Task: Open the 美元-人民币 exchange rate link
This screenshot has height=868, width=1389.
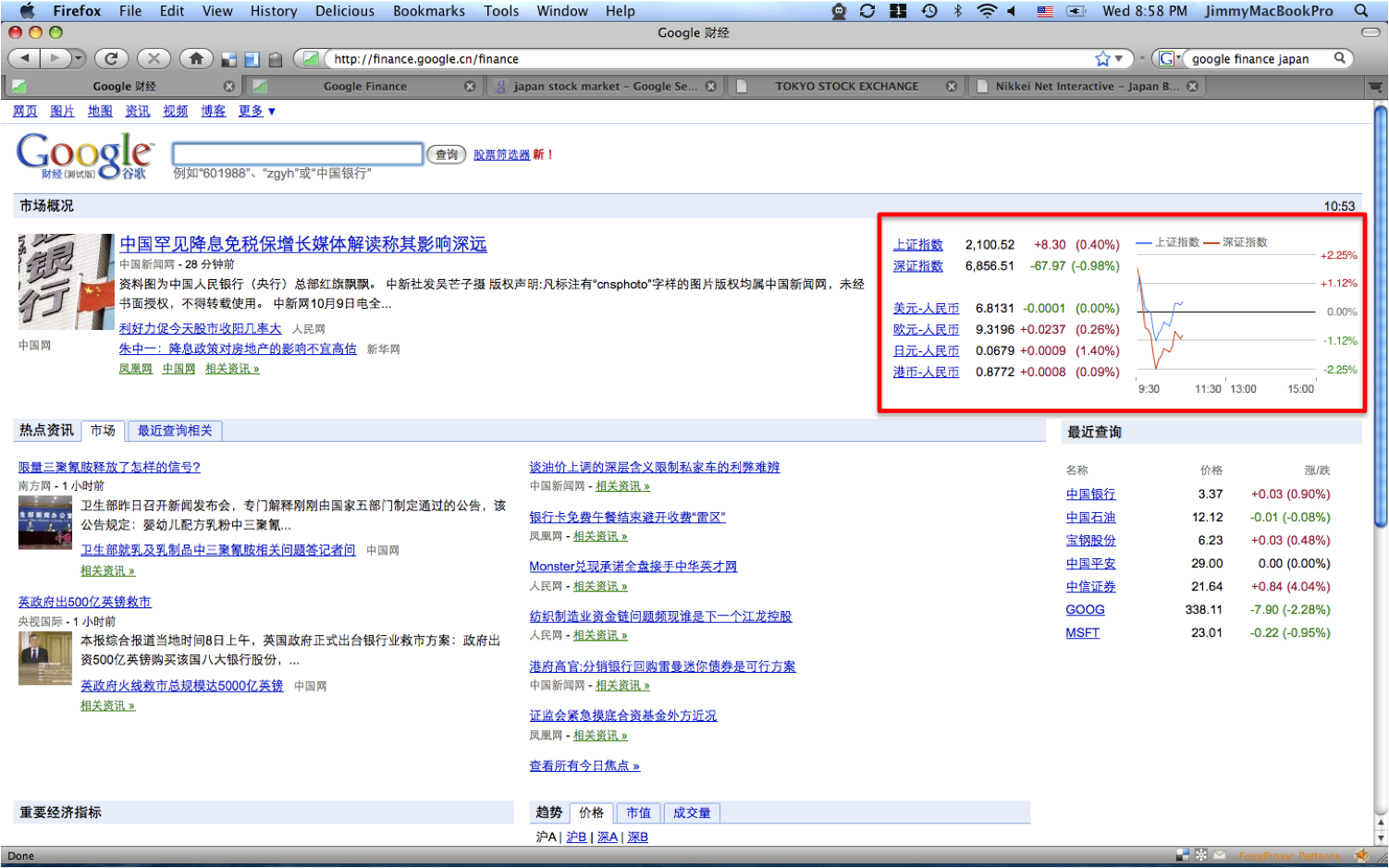Action: [926, 309]
